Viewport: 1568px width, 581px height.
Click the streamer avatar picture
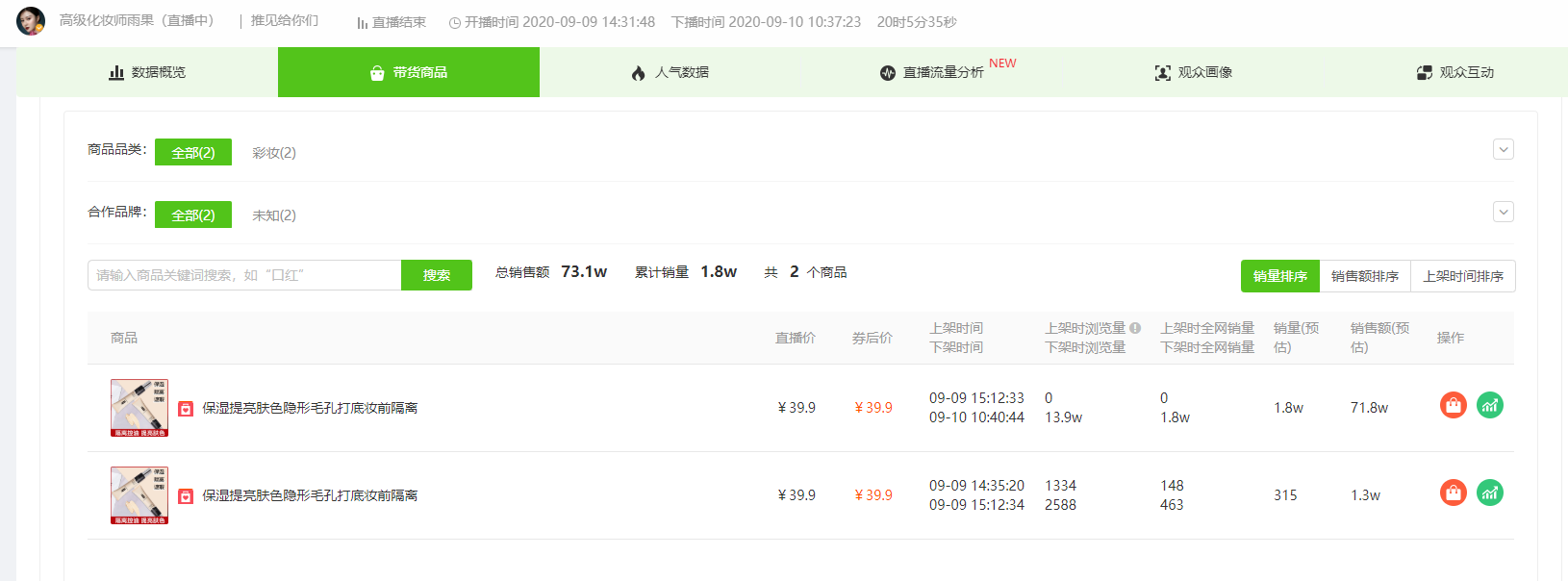coord(31,21)
